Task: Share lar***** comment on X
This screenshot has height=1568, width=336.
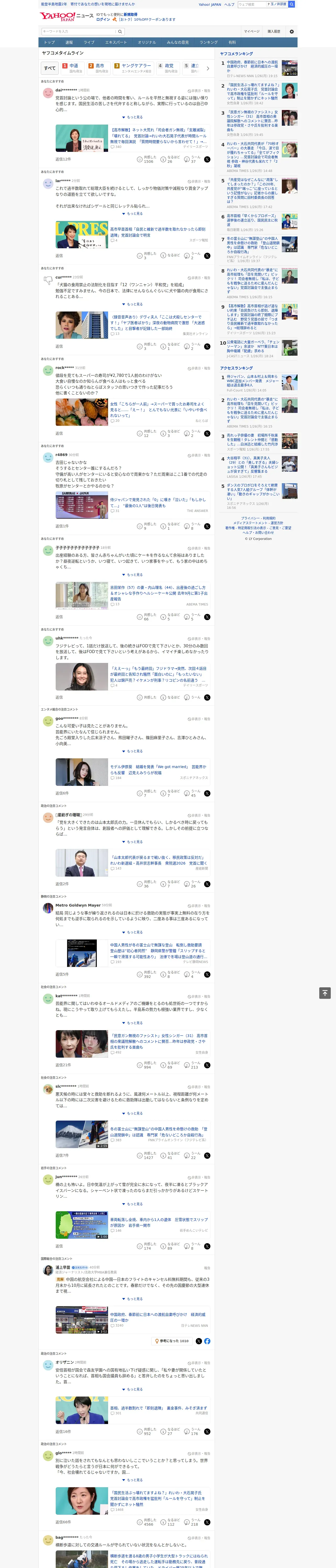Action: click(207, 256)
